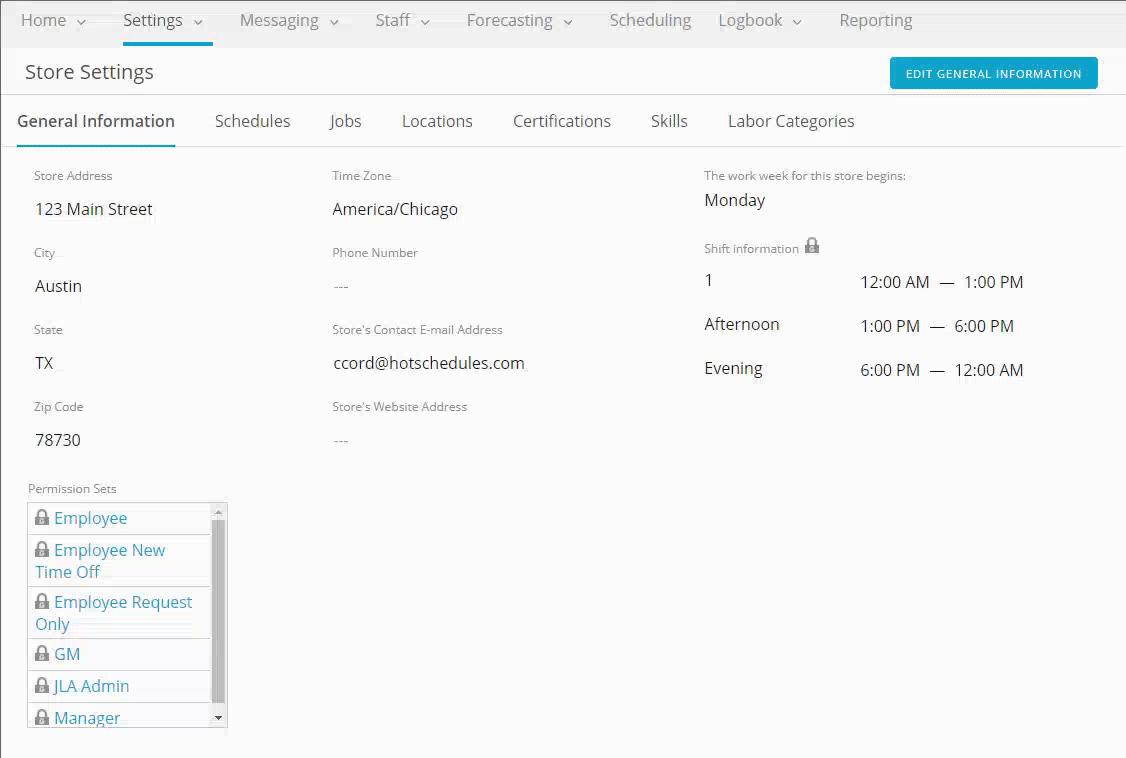Image resolution: width=1126 pixels, height=758 pixels.
Task: Expand the Forecasting dropdown
Action: (567, 20)
